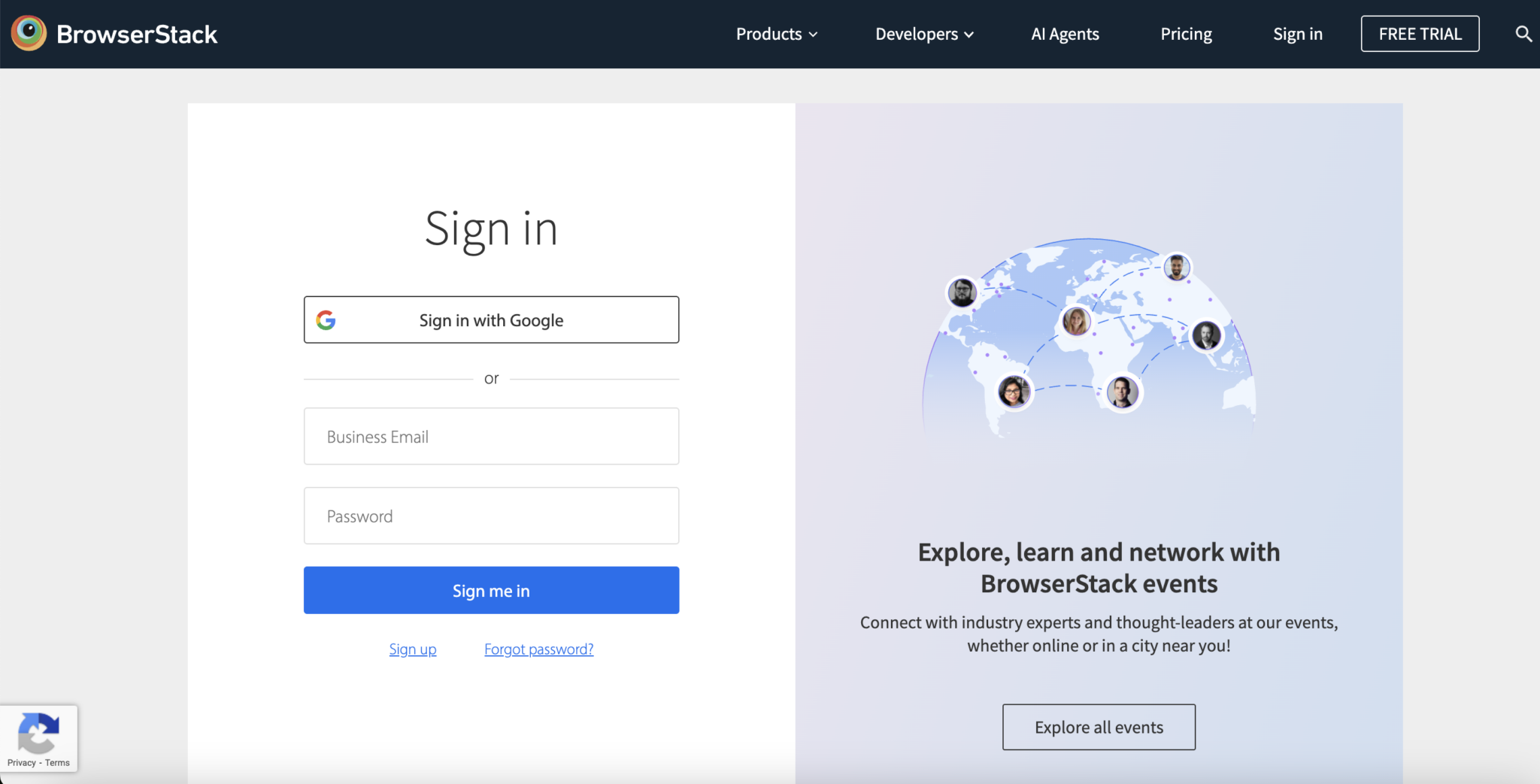Open the Forgot password link
Screen dimensions: 1540x784
538,649
